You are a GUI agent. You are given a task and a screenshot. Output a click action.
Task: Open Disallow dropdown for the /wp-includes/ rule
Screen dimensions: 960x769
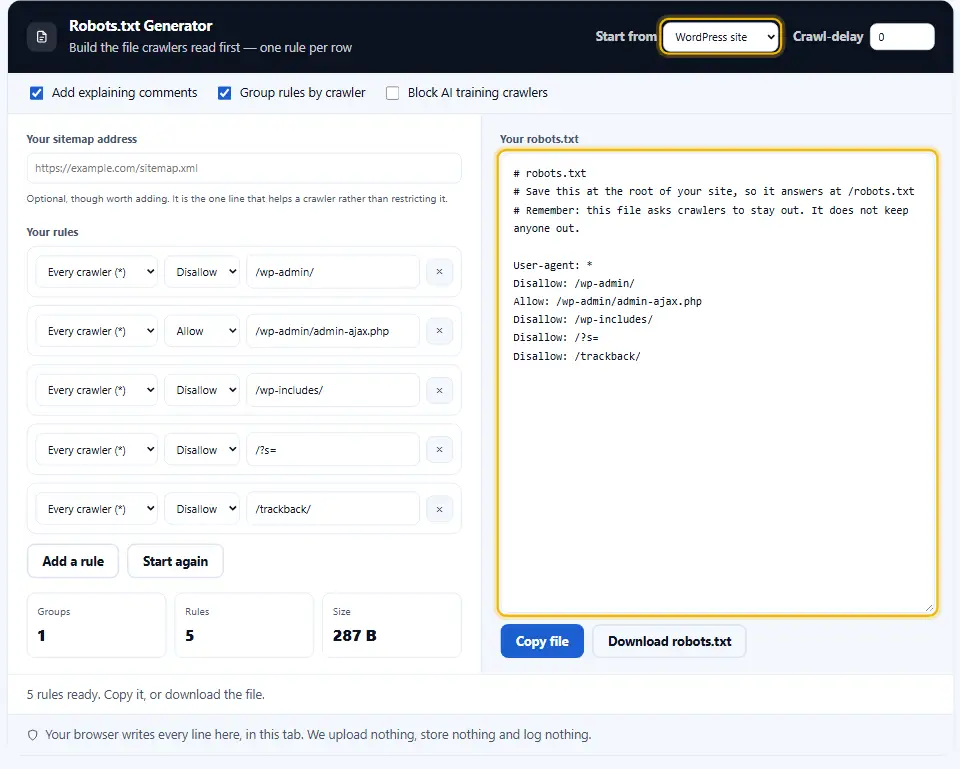coord(201,390)
